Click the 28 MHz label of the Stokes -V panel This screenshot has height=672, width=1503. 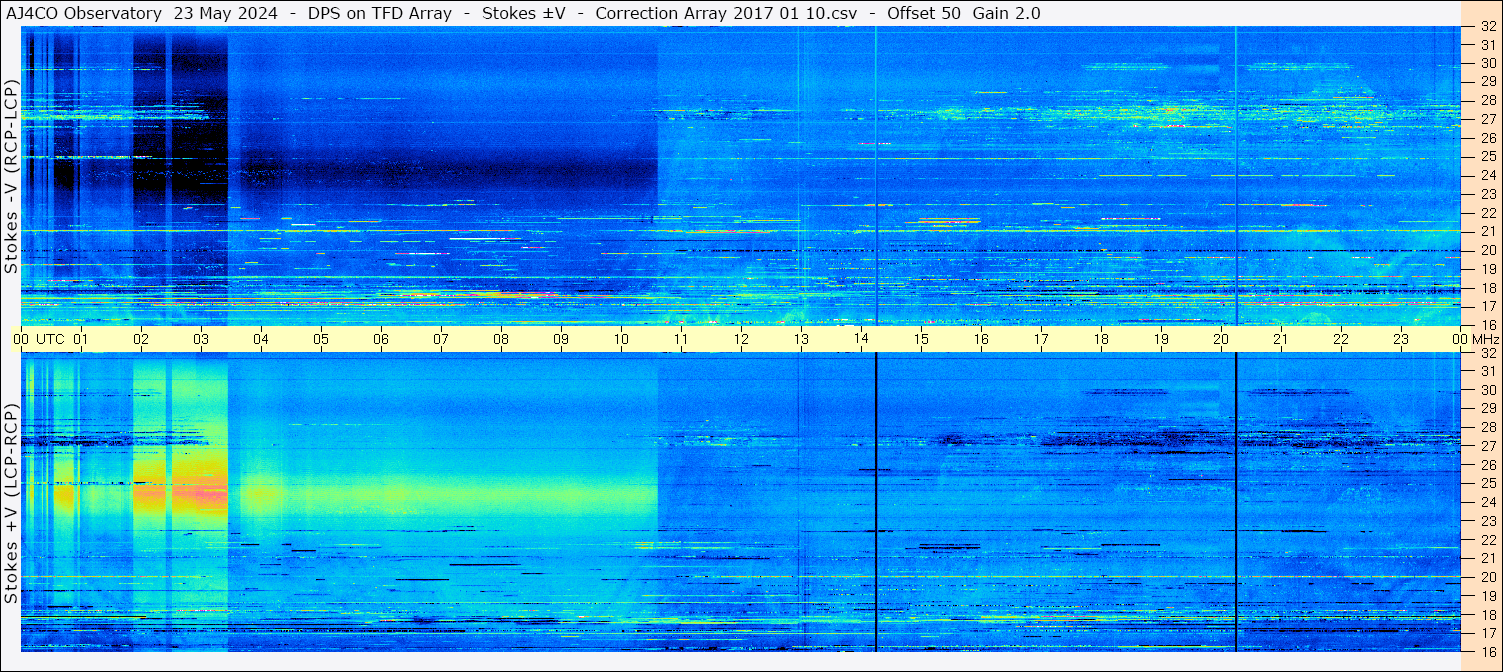[1487, 100]
